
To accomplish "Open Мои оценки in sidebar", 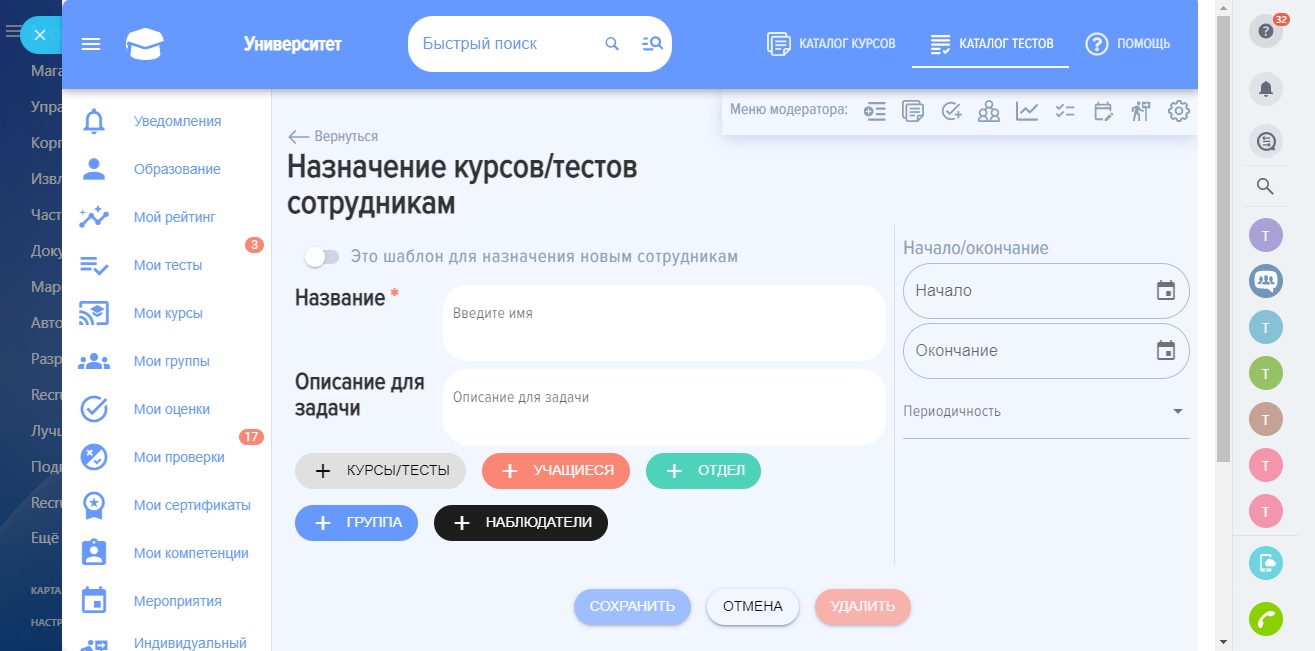I will [x=166, y=409].
